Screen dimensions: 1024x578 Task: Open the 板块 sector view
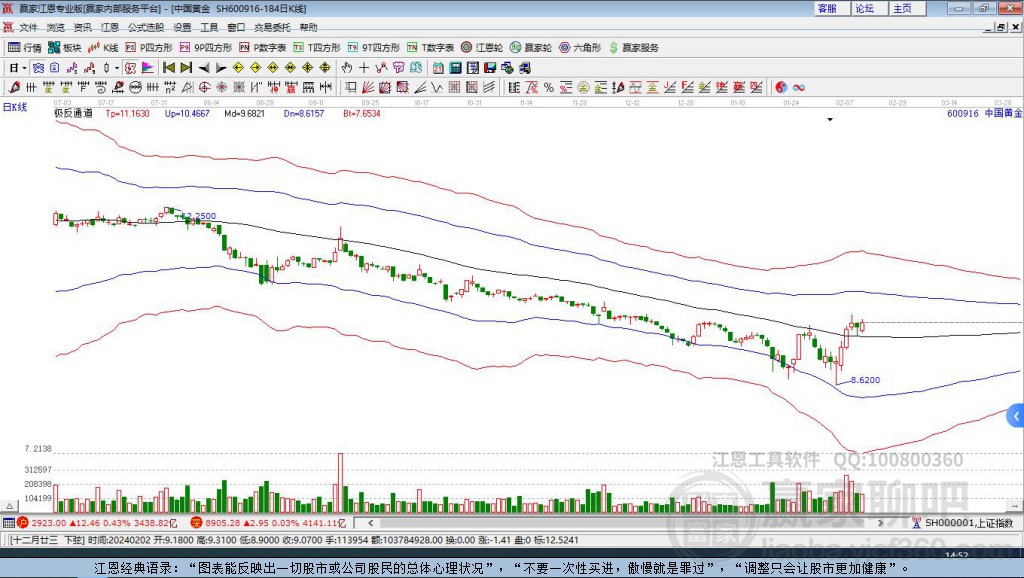click(x=65, y=48)
